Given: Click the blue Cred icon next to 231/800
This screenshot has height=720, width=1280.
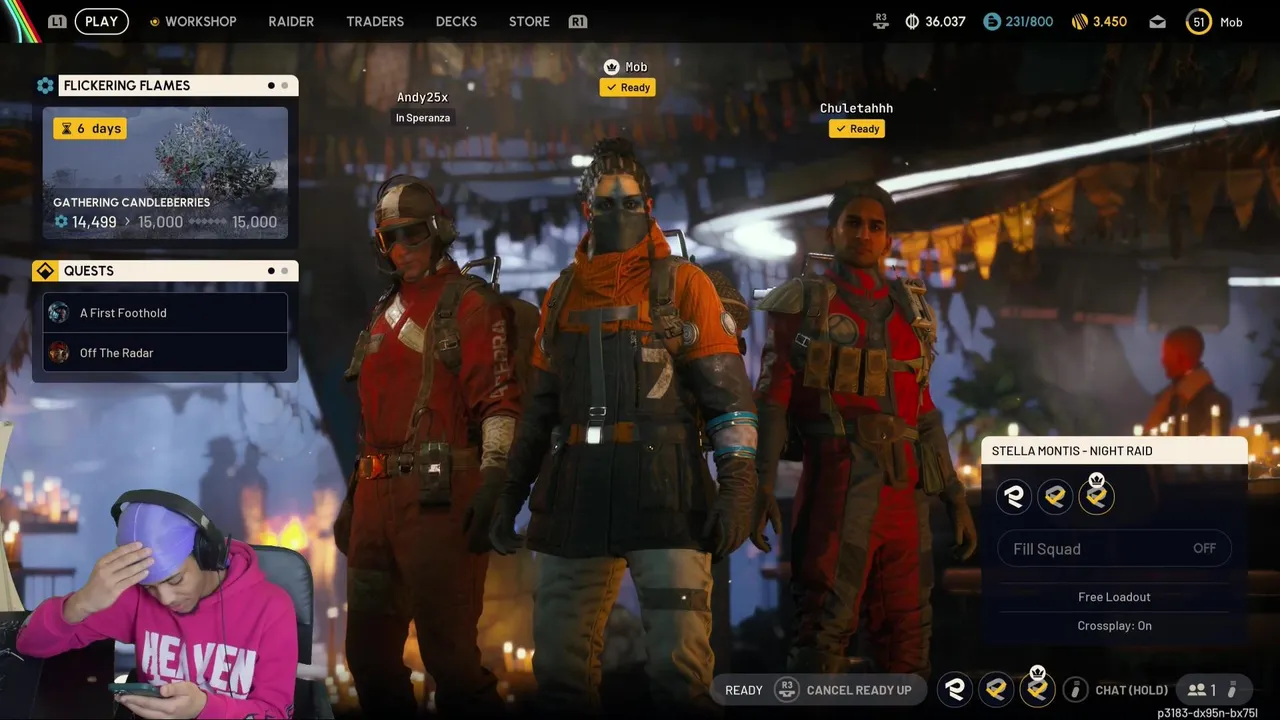Looking at the screenshot, I should [992, 21].
